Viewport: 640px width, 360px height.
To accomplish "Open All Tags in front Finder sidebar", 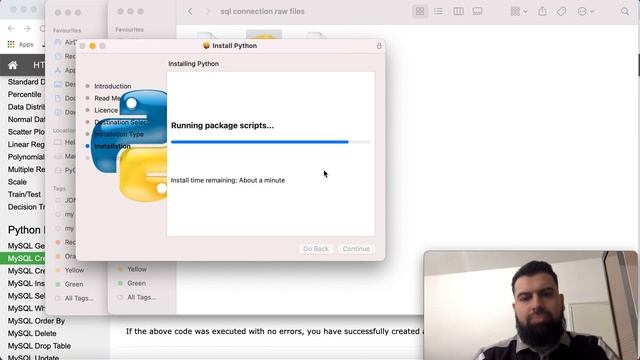I will point(141,297).
